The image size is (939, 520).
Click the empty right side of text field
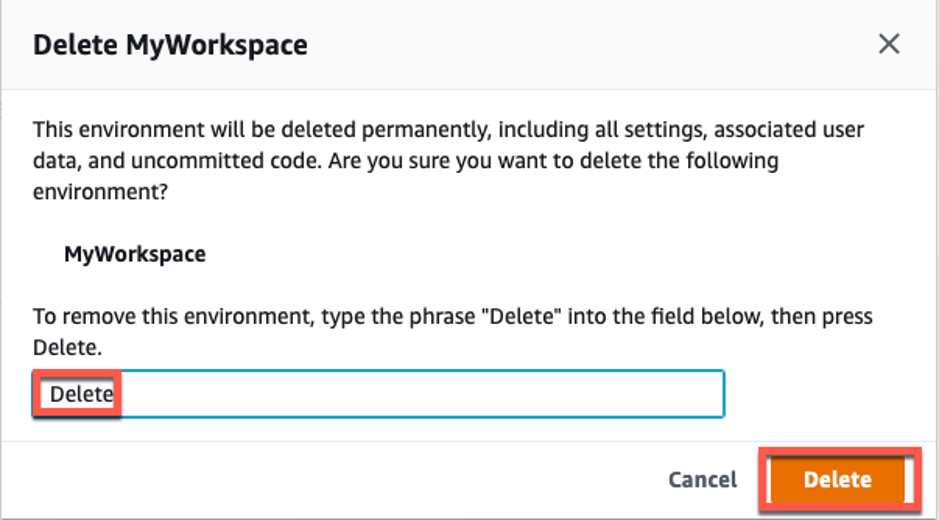click(600, 394)
